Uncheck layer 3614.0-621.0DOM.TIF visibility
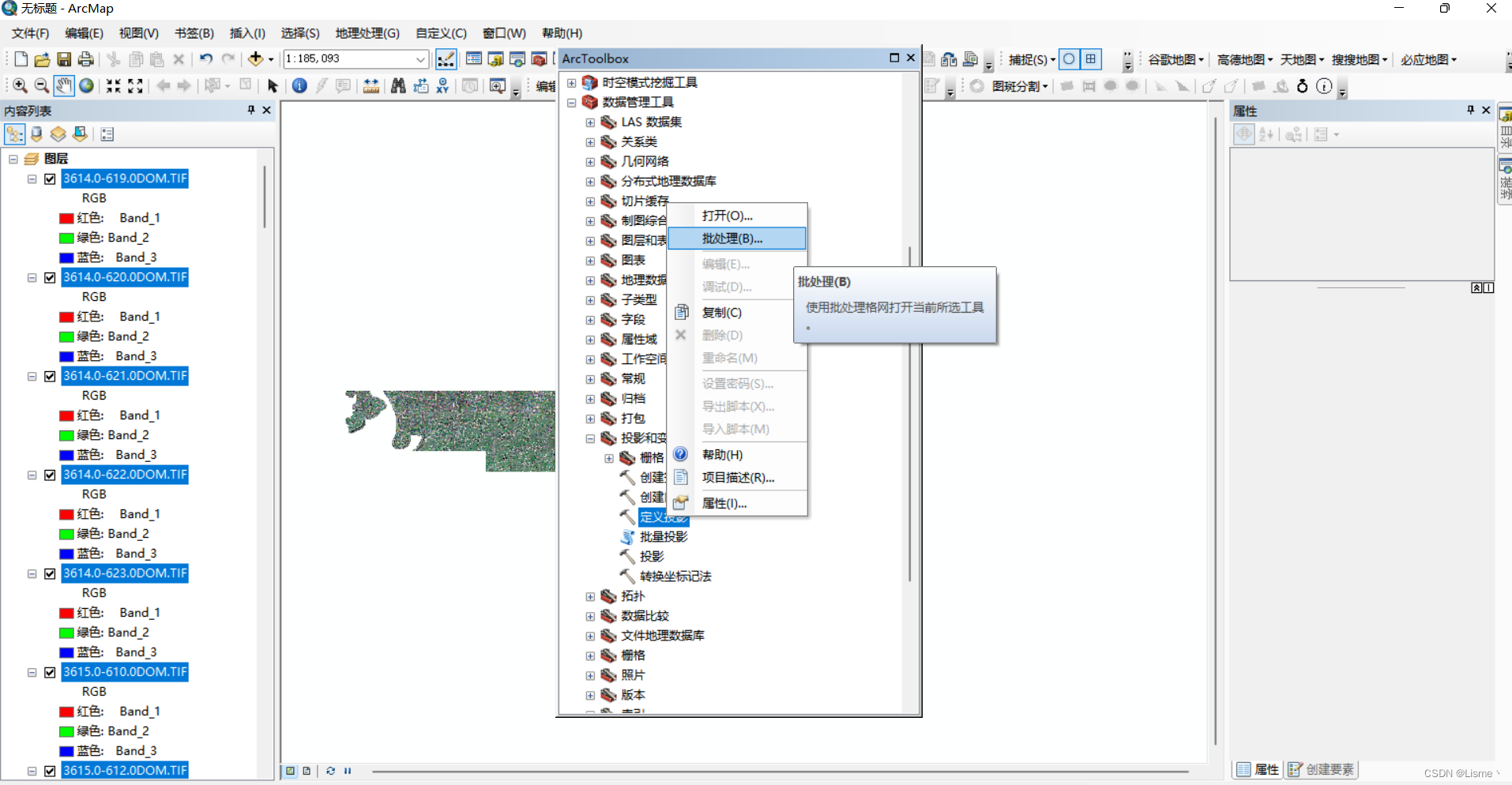Image resolution: width=1512 pixels, height=785 pixels. pyautogui.click(x=50, y=377)
